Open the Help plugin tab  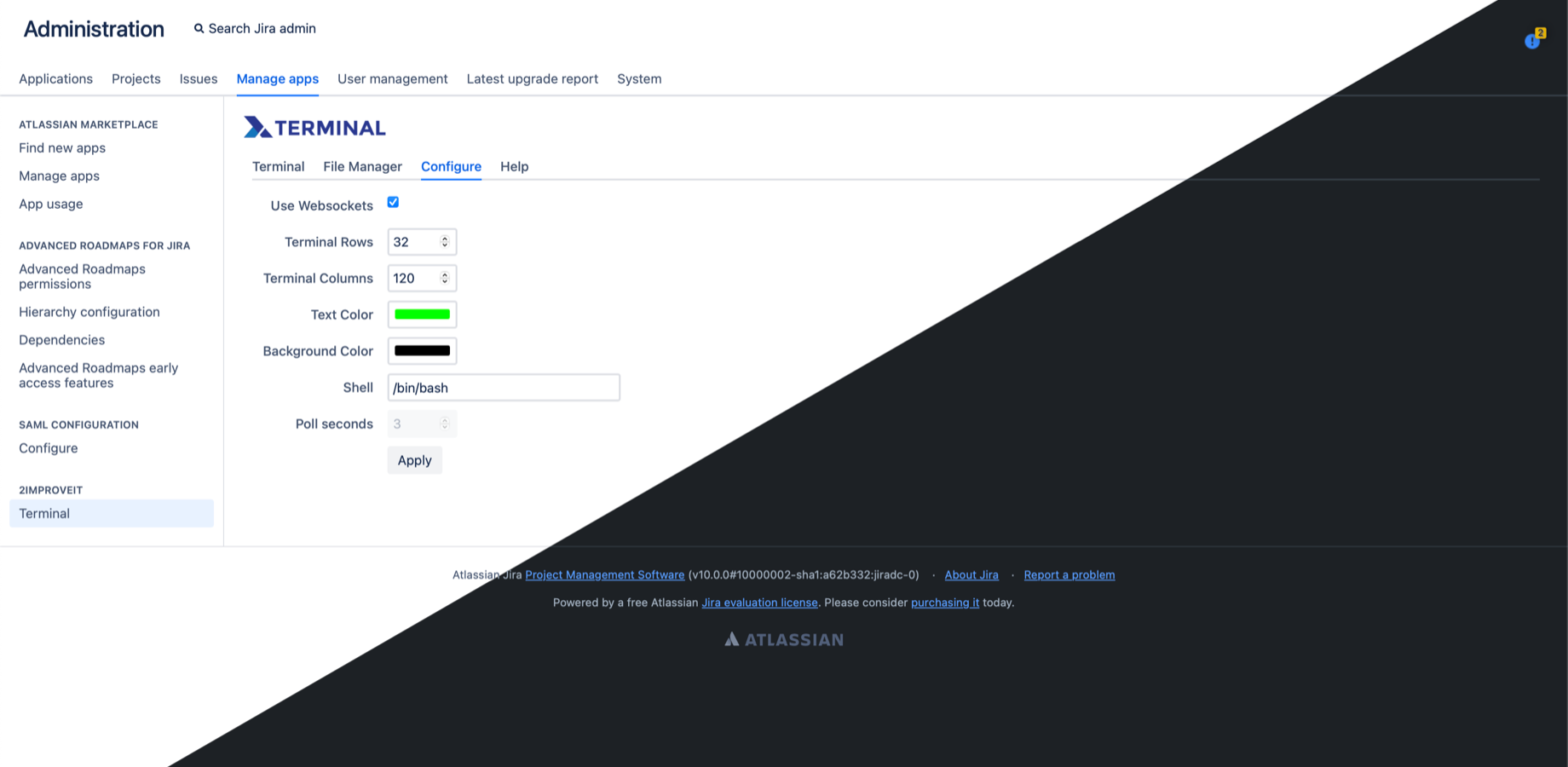(515, 166)
